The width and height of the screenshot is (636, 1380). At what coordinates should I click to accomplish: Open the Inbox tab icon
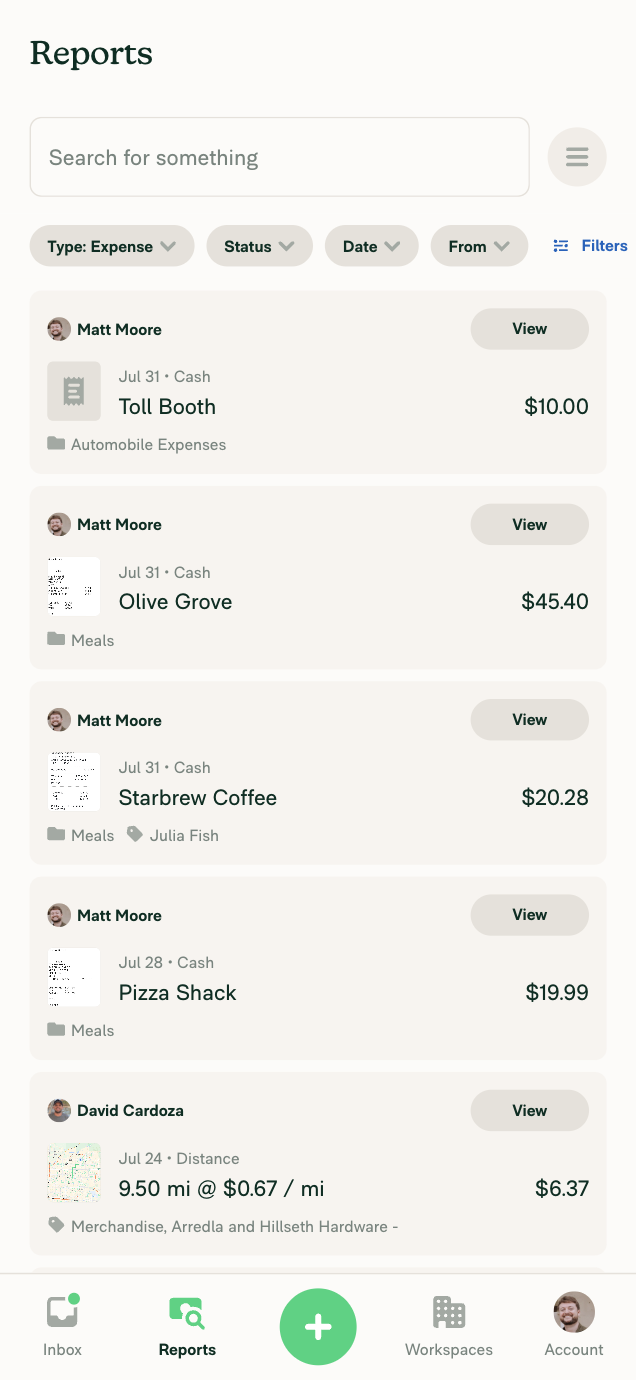coord(62,1312)
